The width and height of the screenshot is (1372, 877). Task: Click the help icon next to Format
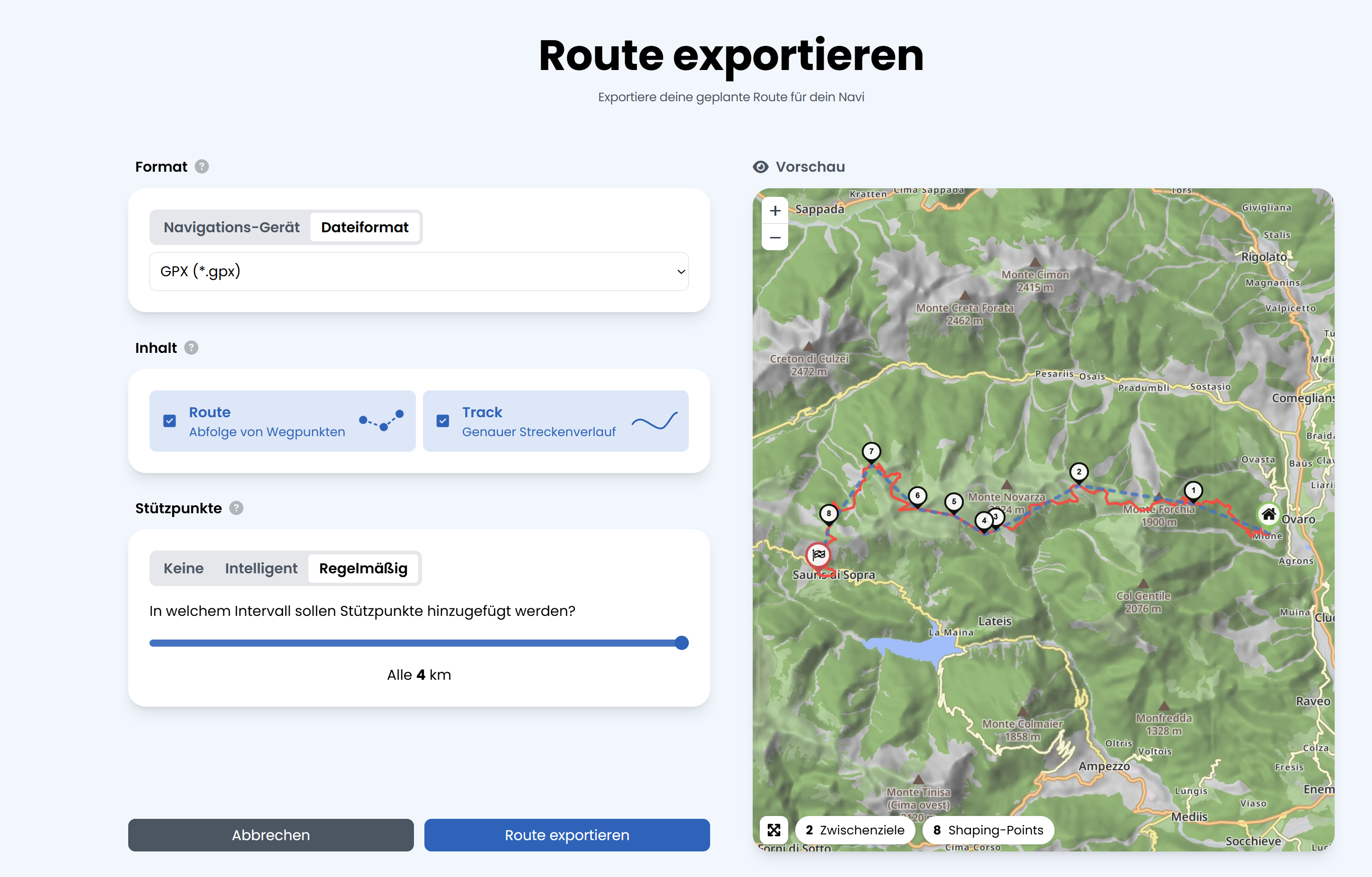click(202, 167)
